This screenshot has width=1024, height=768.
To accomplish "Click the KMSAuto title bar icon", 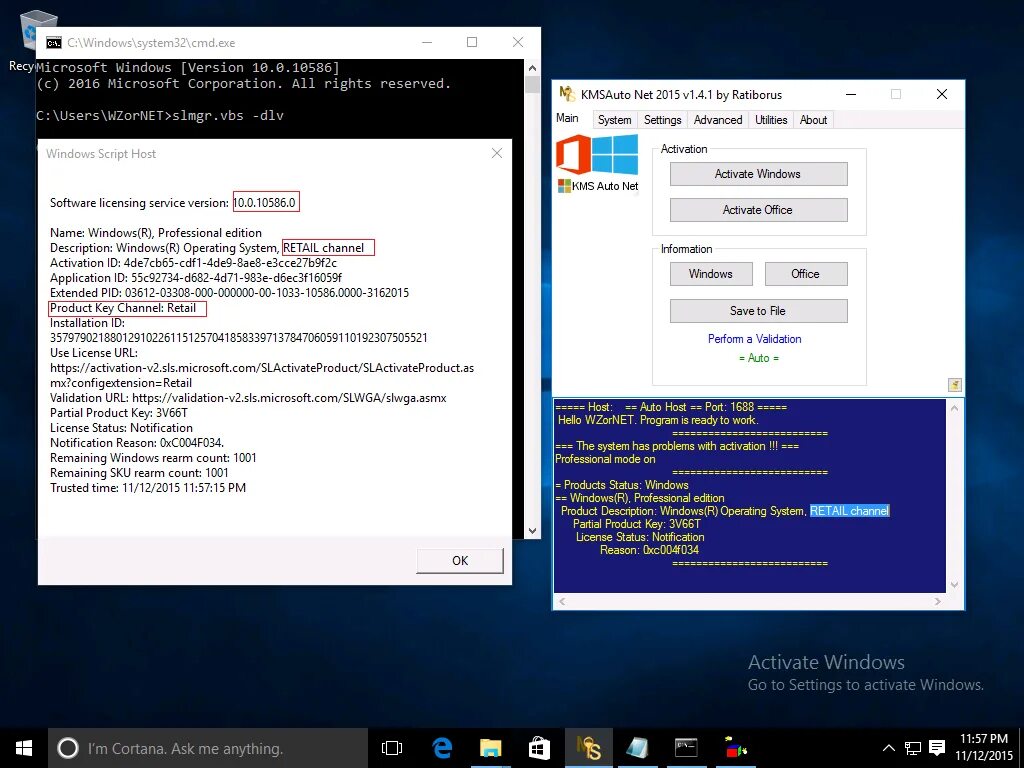I will (566, 94).
